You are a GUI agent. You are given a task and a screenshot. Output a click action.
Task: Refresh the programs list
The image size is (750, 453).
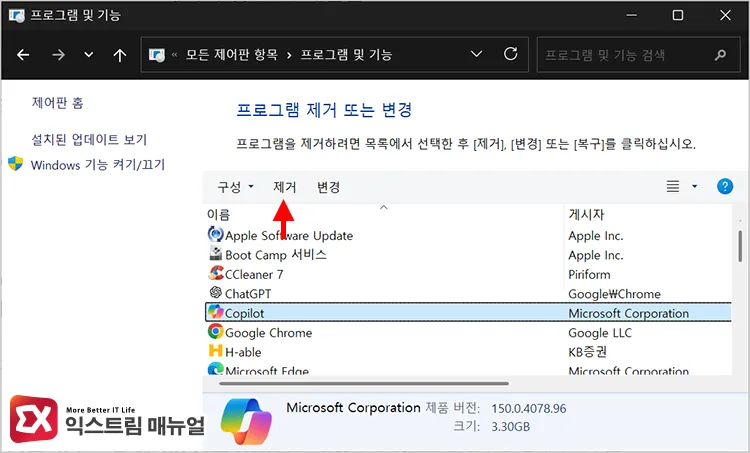click(x=510, y=54)
